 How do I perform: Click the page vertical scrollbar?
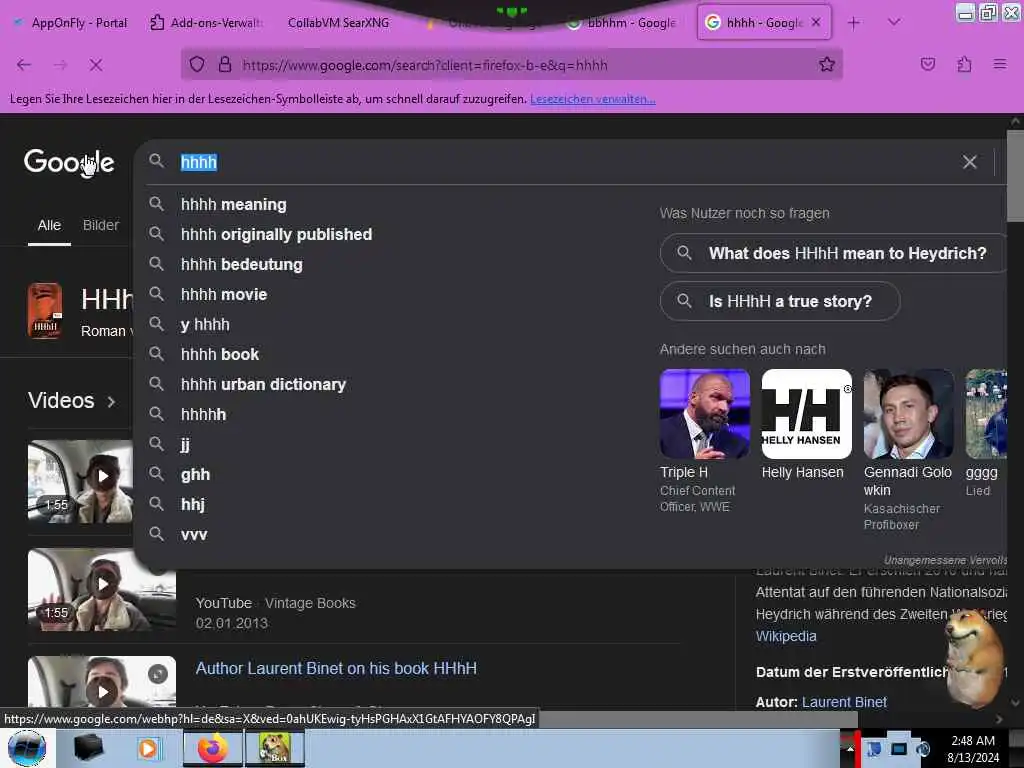pyautogui.click(x=1015, y=176)
